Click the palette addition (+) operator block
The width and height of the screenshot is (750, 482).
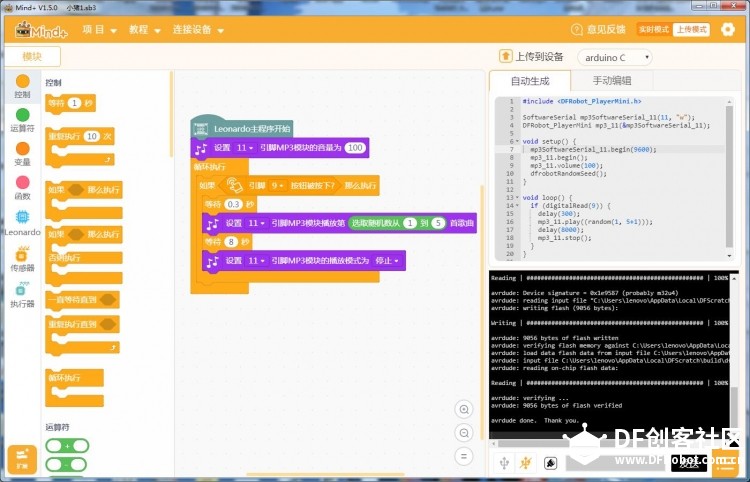tap(67, 446)
